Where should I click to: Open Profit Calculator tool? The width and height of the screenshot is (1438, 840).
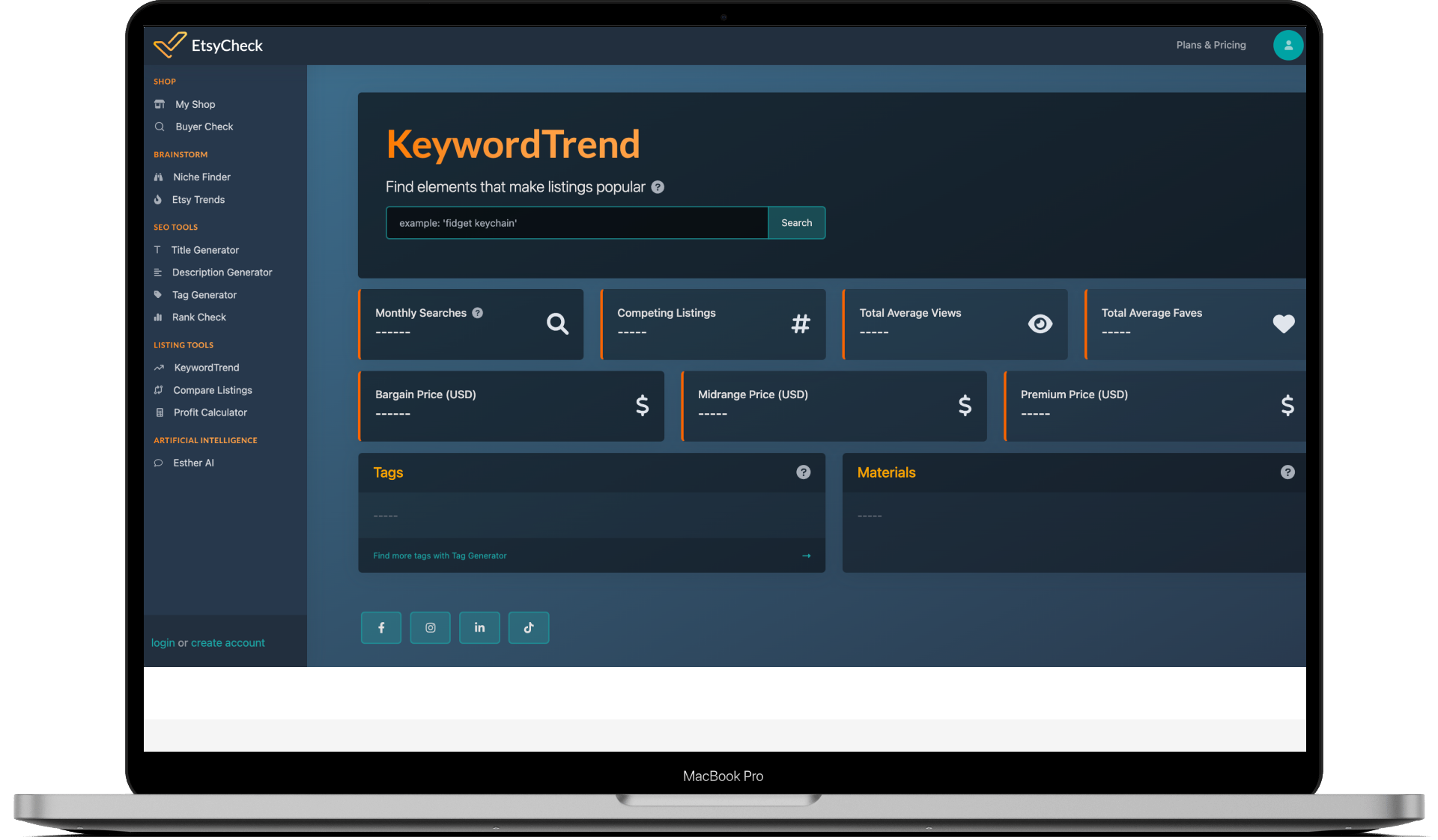point(210,413)
